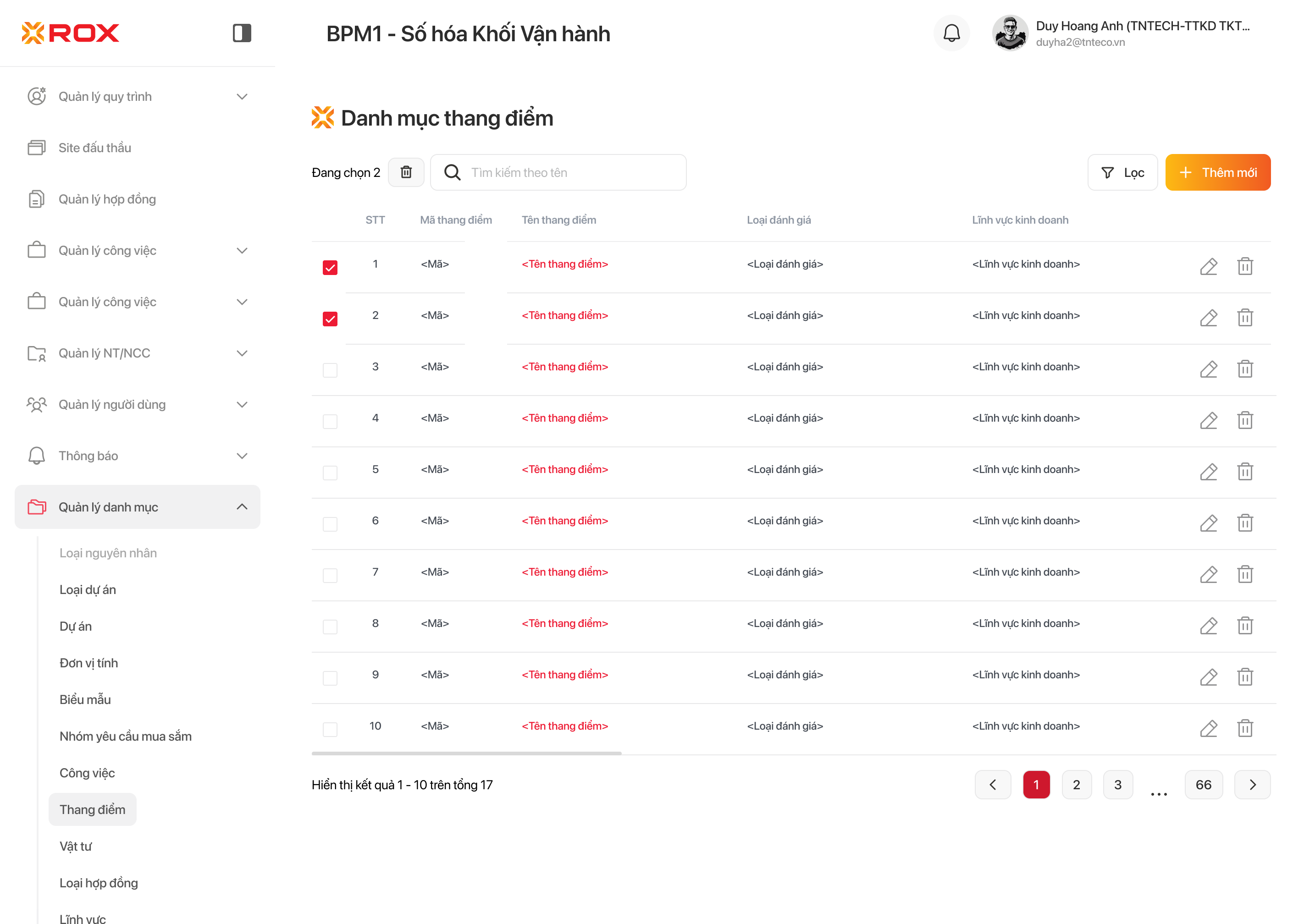Open the 'Lọc' filter button
This screenshot has width=1293, height=924.
point(1122,172)
